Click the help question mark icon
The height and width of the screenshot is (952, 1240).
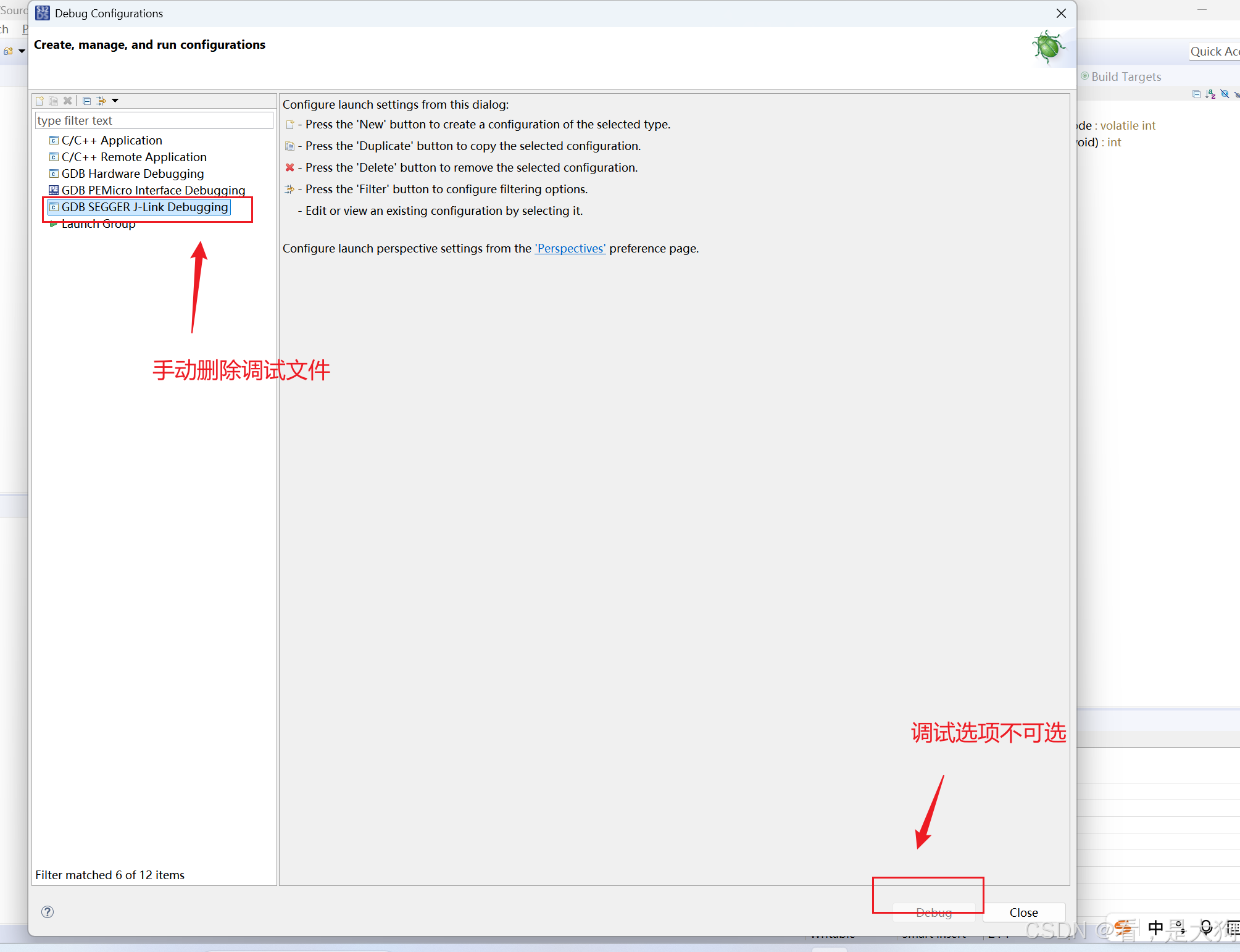pyautogui.click(x=48, y=912)
